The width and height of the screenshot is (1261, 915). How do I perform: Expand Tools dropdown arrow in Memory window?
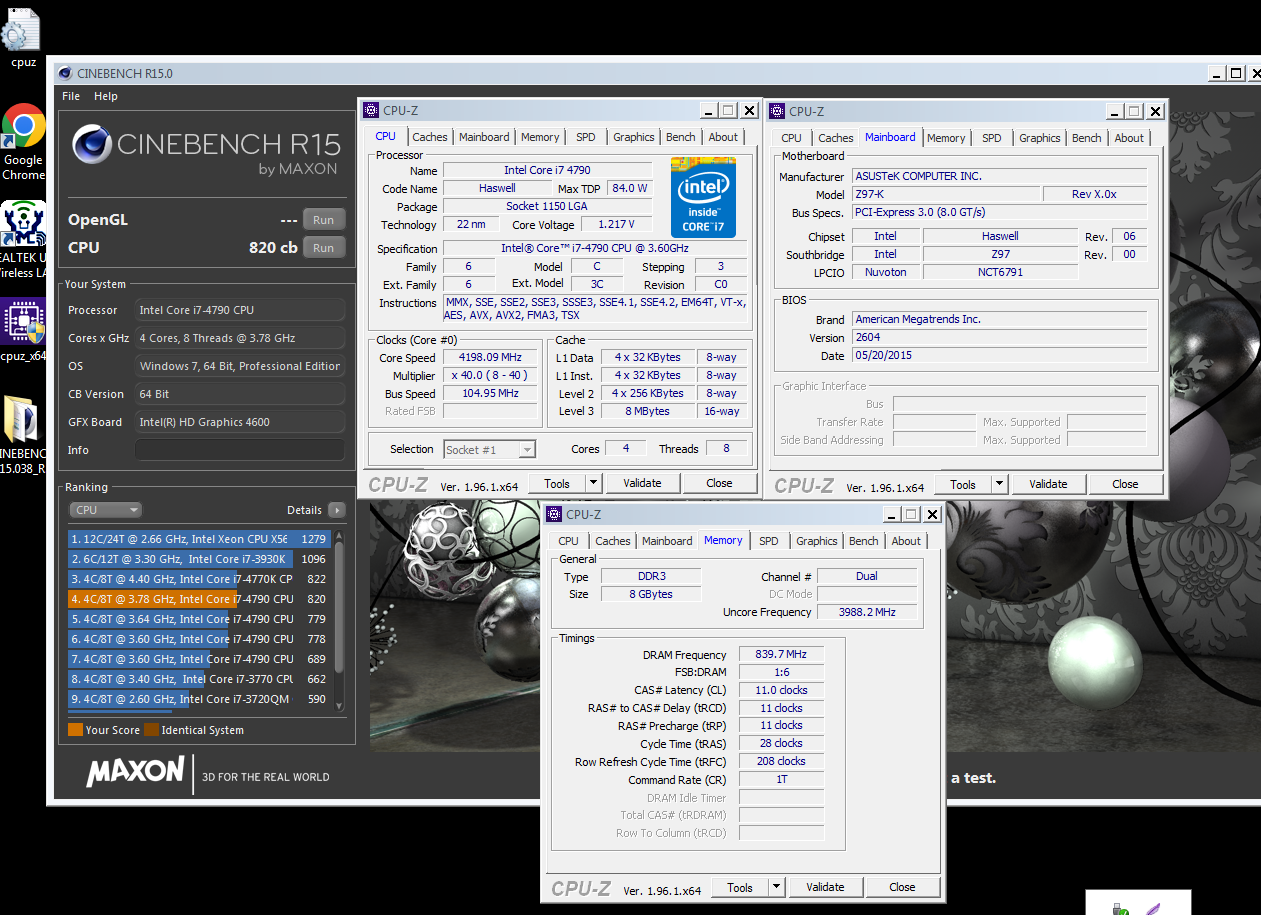pyautogui.click(x=776, y=887)
